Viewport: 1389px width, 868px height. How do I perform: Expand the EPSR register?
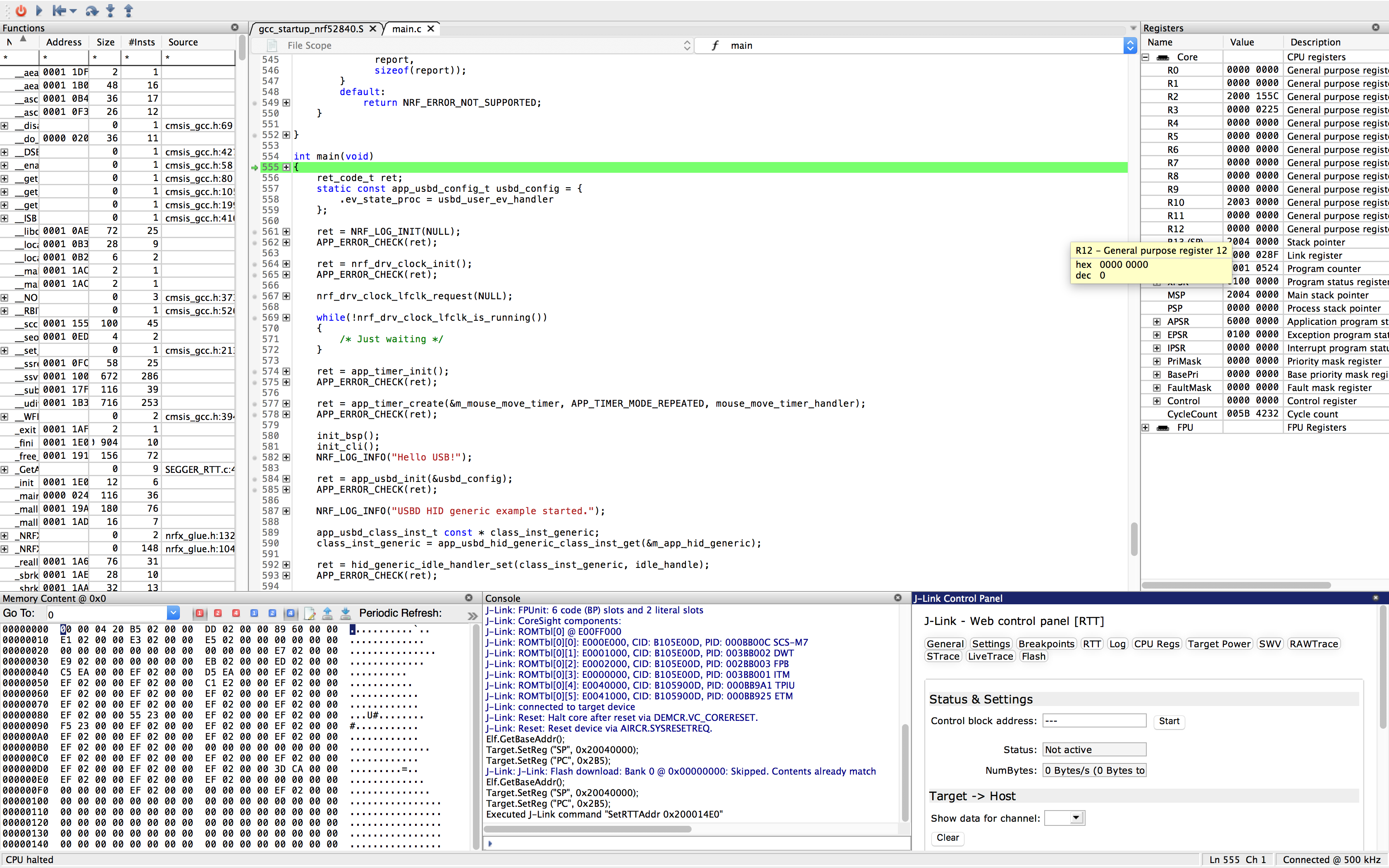click(1157, 335)
